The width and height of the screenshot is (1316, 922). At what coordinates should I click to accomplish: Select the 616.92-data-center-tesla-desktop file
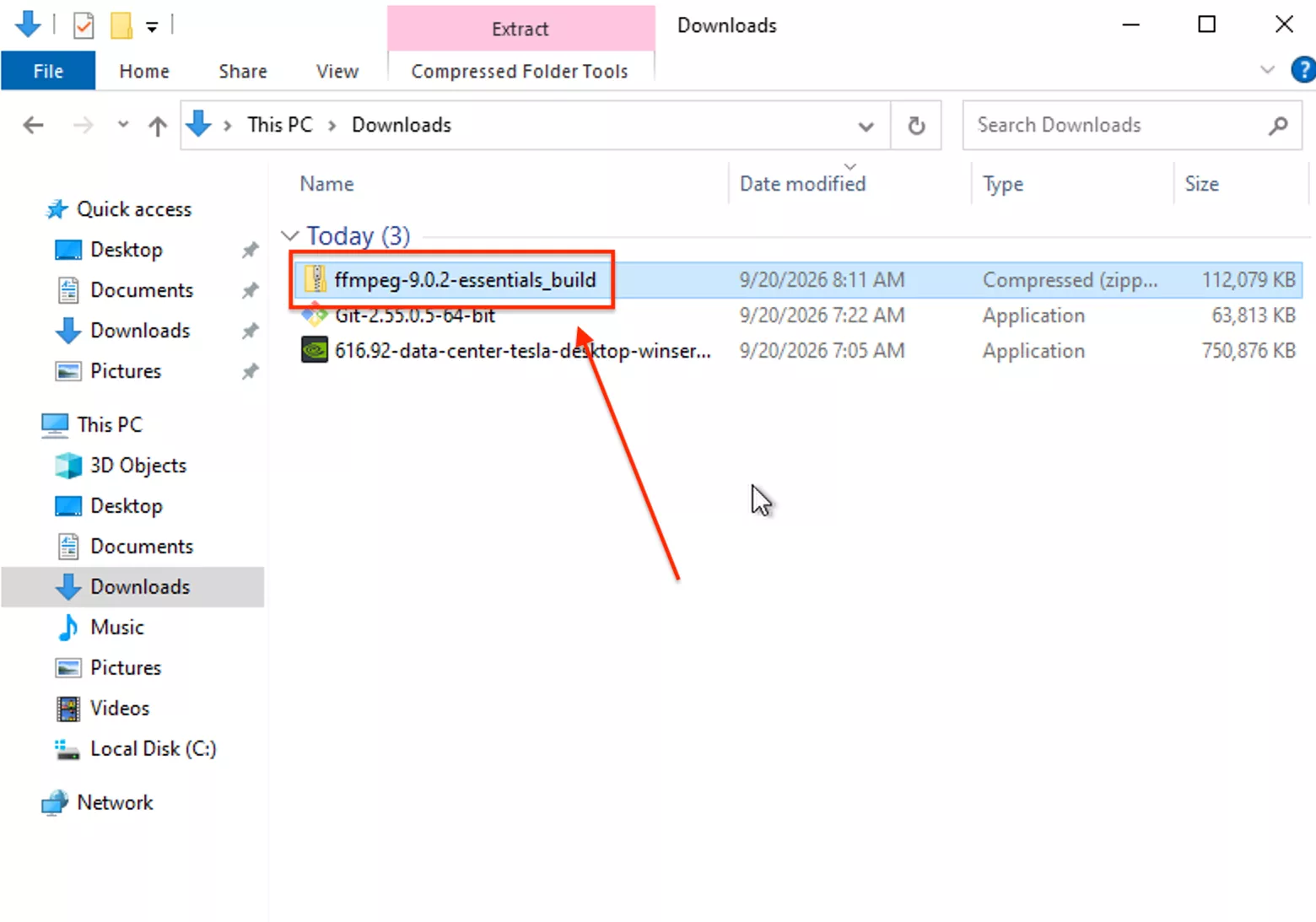pos(523,351)
